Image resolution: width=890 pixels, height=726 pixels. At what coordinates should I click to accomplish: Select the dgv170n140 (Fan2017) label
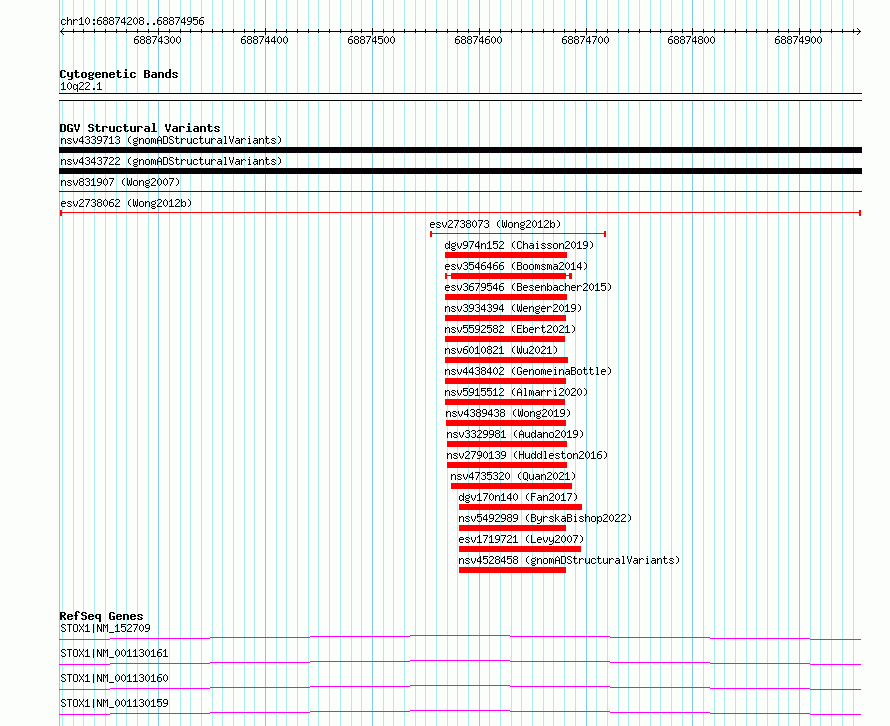518,497
